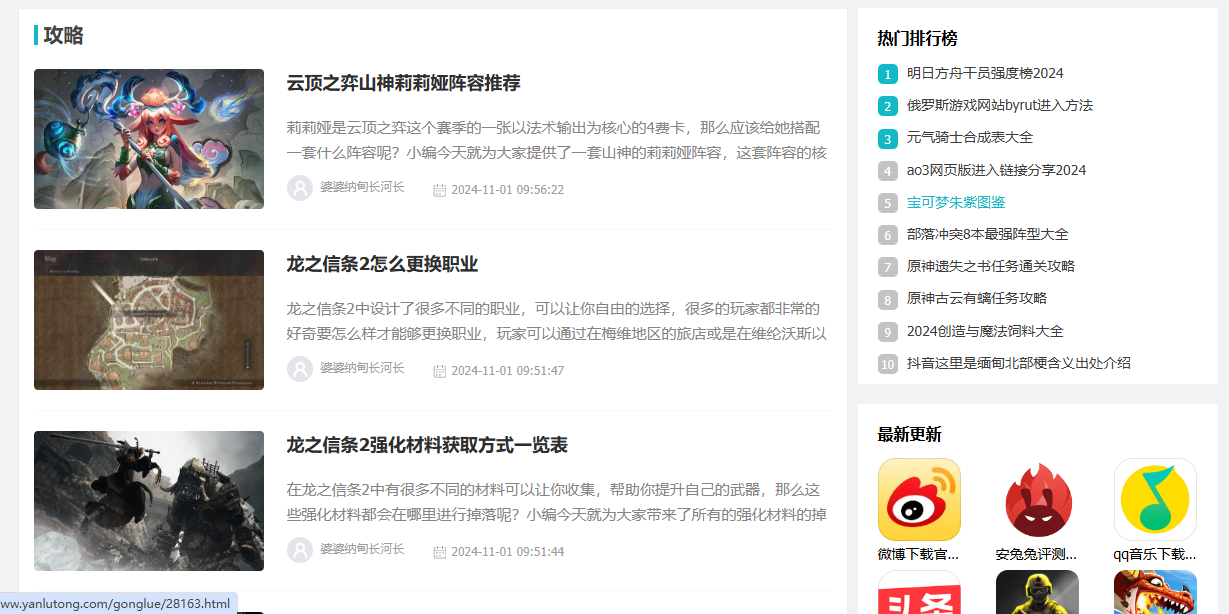Click calendar icon next to 2024-11-01 09:56:22
The width and height of the screenshot is (1229, 614).
tap(439, 190)
